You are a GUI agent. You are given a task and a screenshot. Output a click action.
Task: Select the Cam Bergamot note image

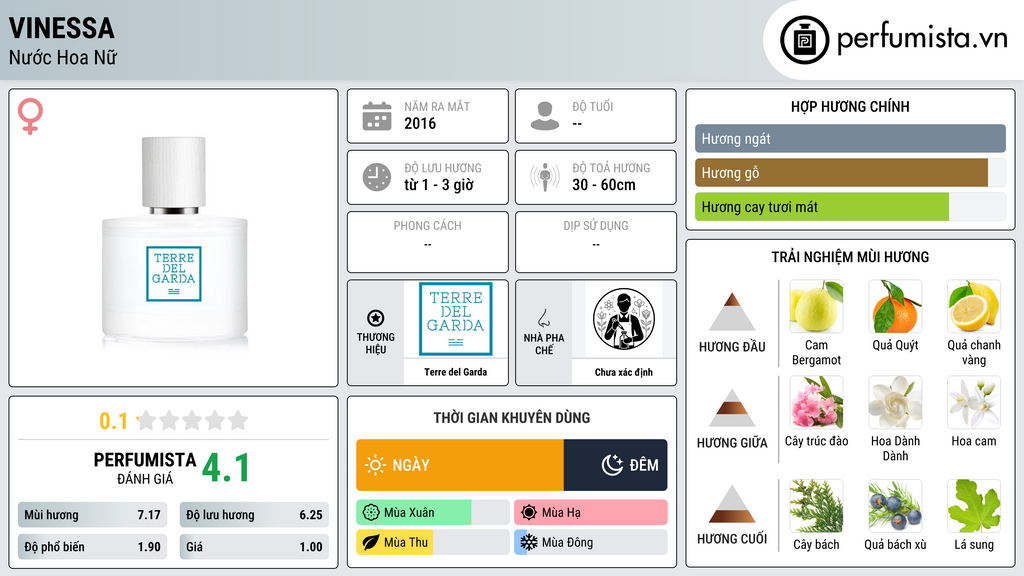816,306
